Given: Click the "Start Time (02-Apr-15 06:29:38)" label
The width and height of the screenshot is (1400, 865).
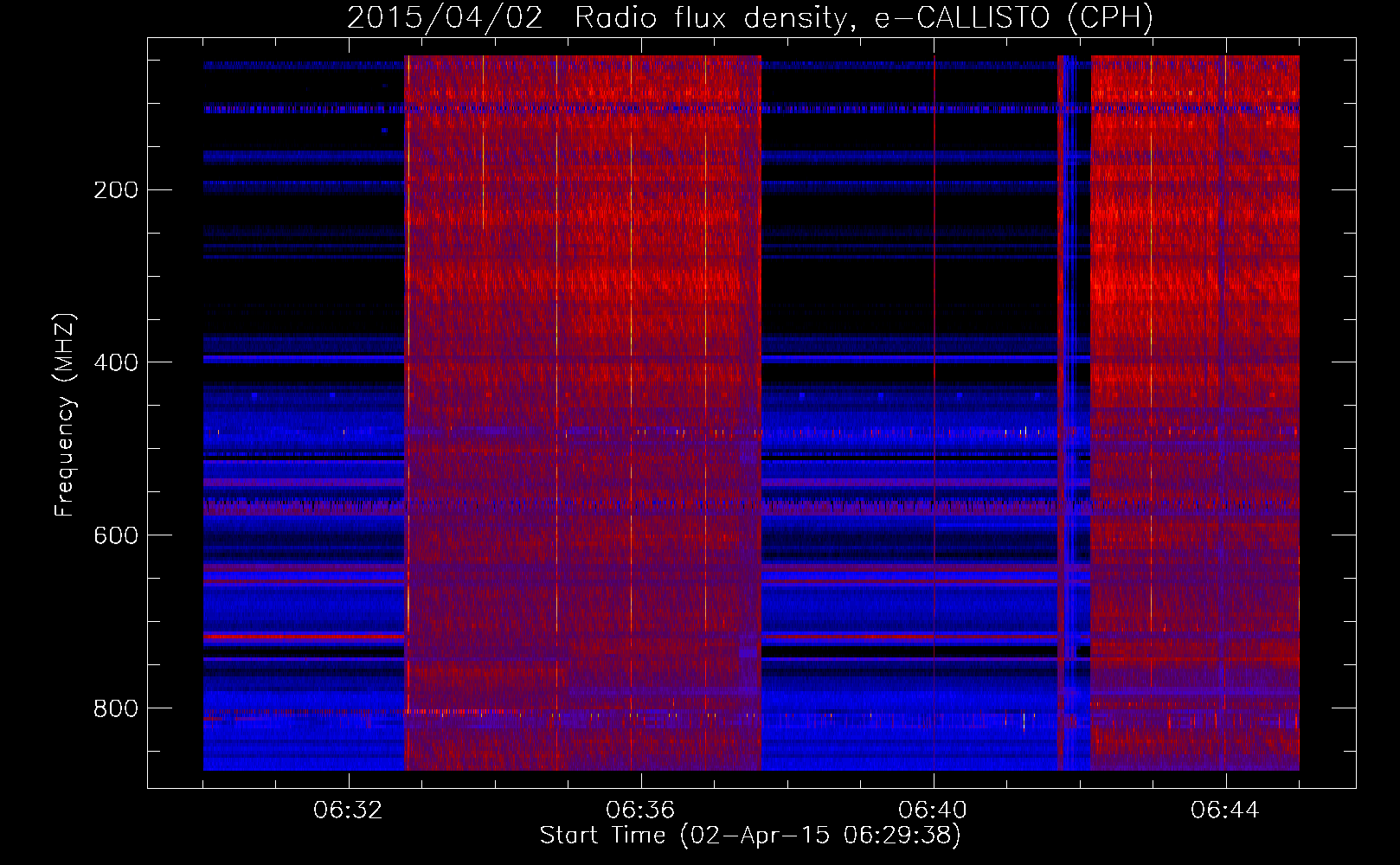Looking at the screenshot, I should coord(750,836).
